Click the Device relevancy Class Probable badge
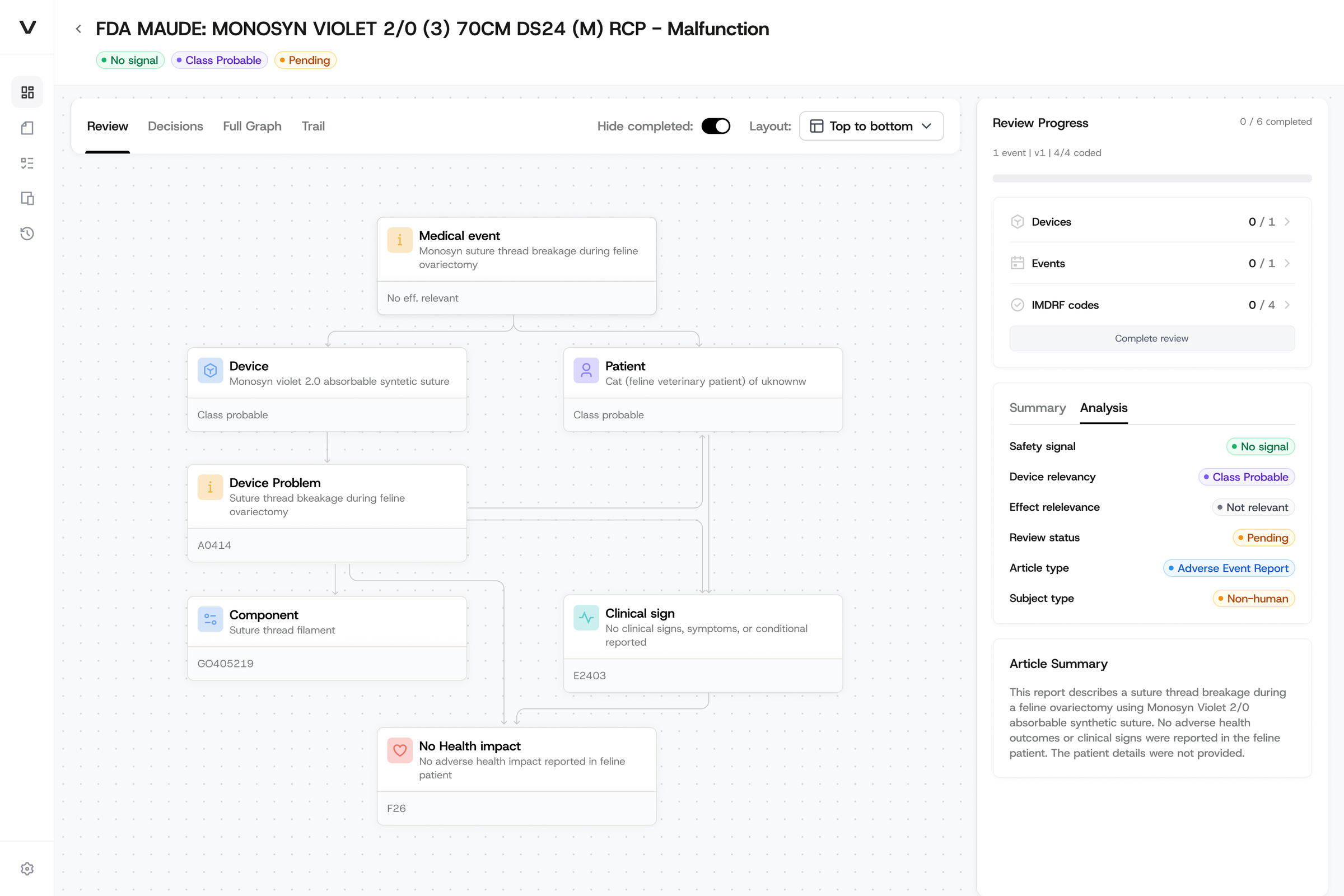The width and height of the screenshot is (1344, 896). click(x=1247, y=477)
